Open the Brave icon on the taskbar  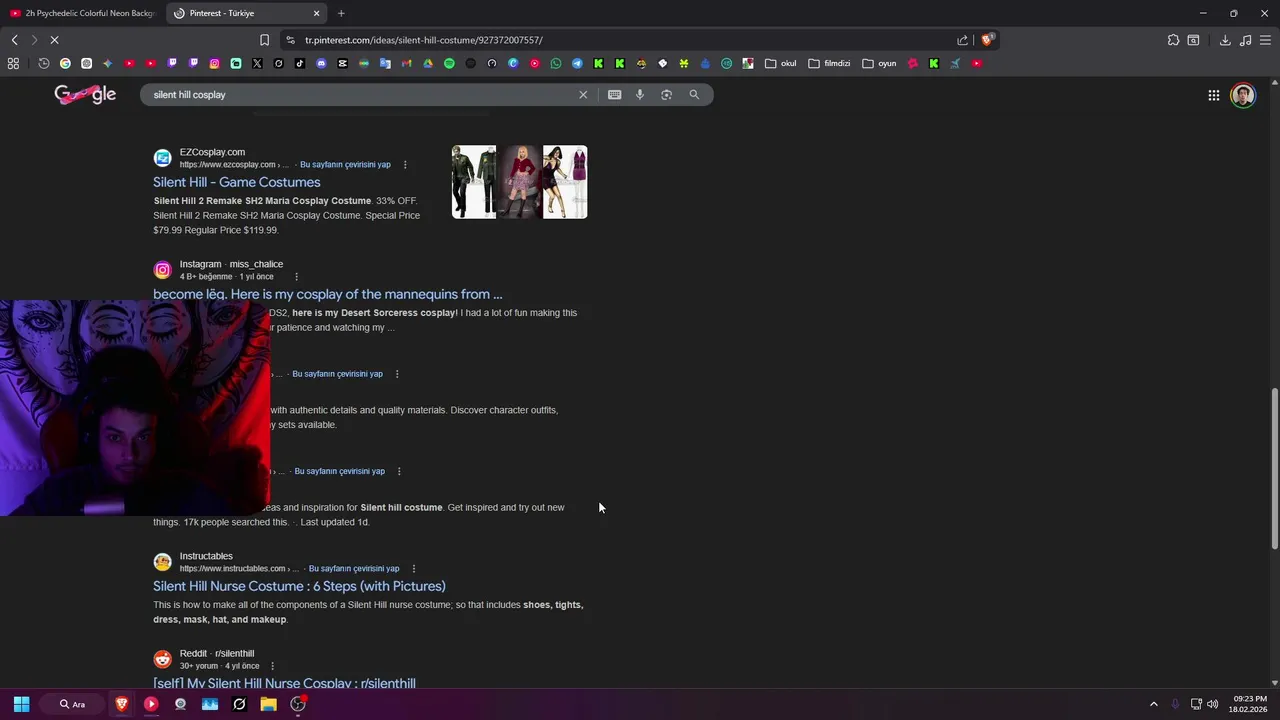click(x=122, y=704)
